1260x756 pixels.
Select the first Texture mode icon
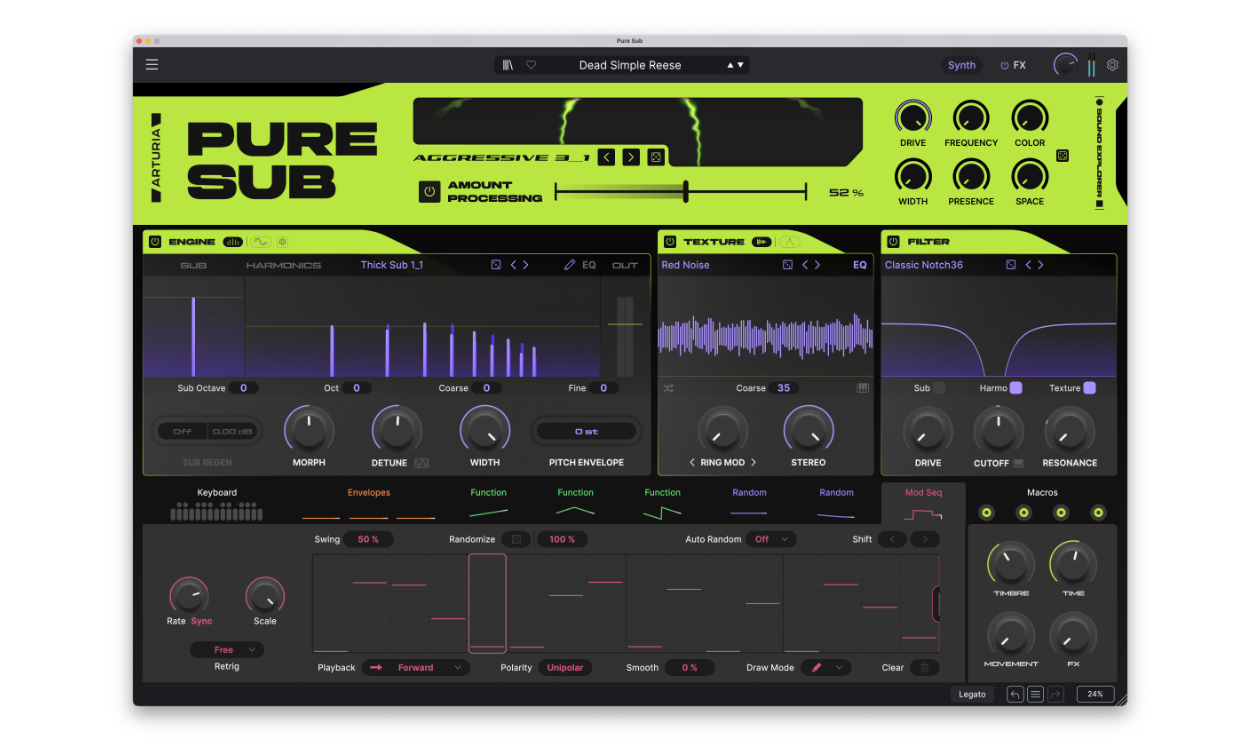pos(762,242)
